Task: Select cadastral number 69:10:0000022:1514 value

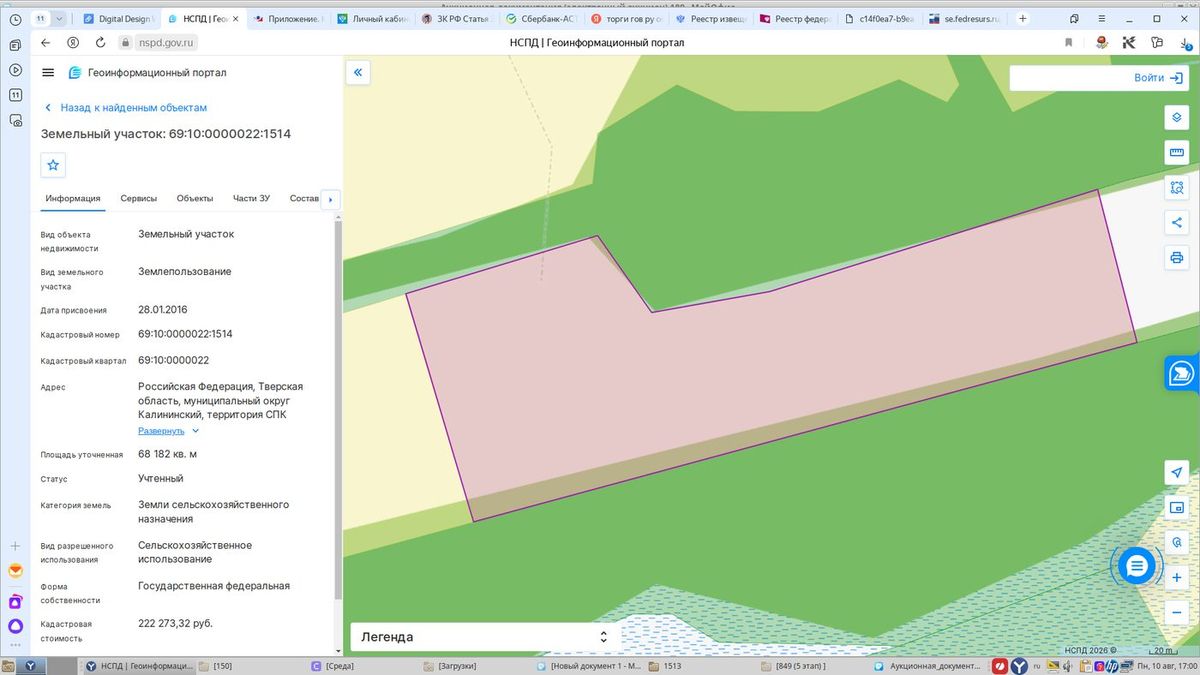Action: [185, 334]
